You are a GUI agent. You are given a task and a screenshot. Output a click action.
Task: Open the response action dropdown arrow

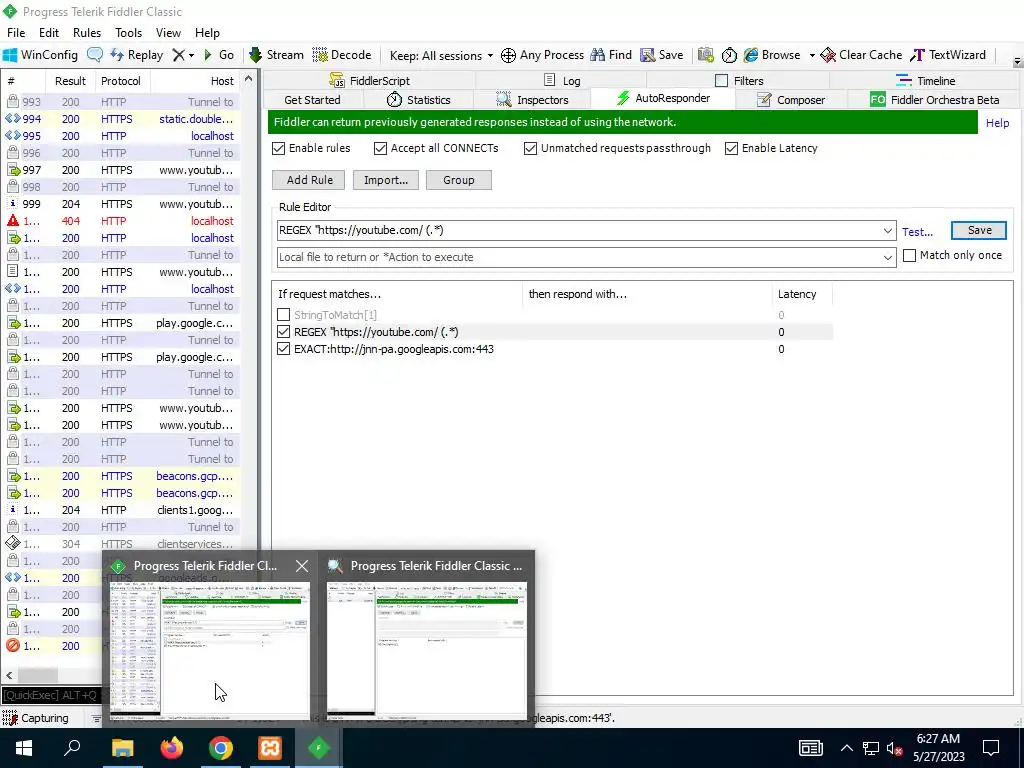(888, 257)
